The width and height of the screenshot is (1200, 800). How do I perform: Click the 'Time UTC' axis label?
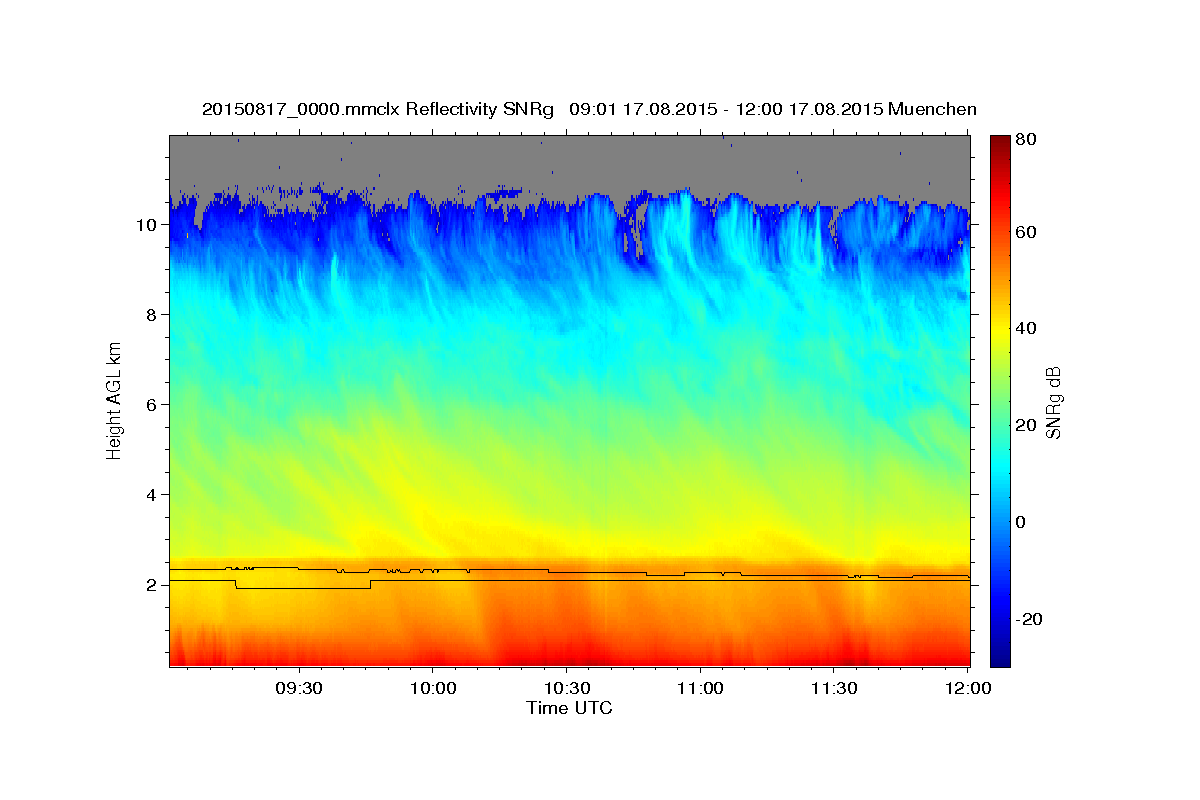click(569, 708)
